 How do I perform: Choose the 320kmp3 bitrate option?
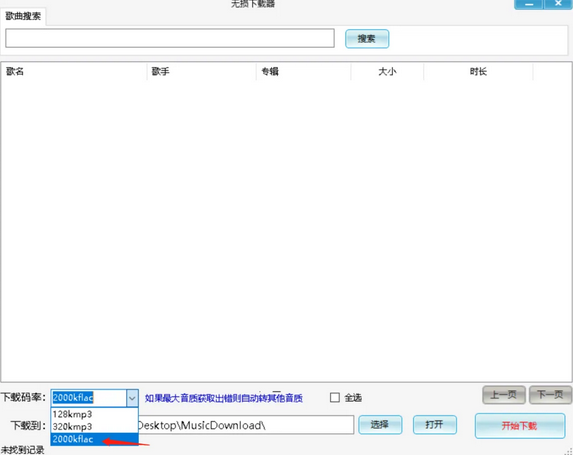point(94,426)
